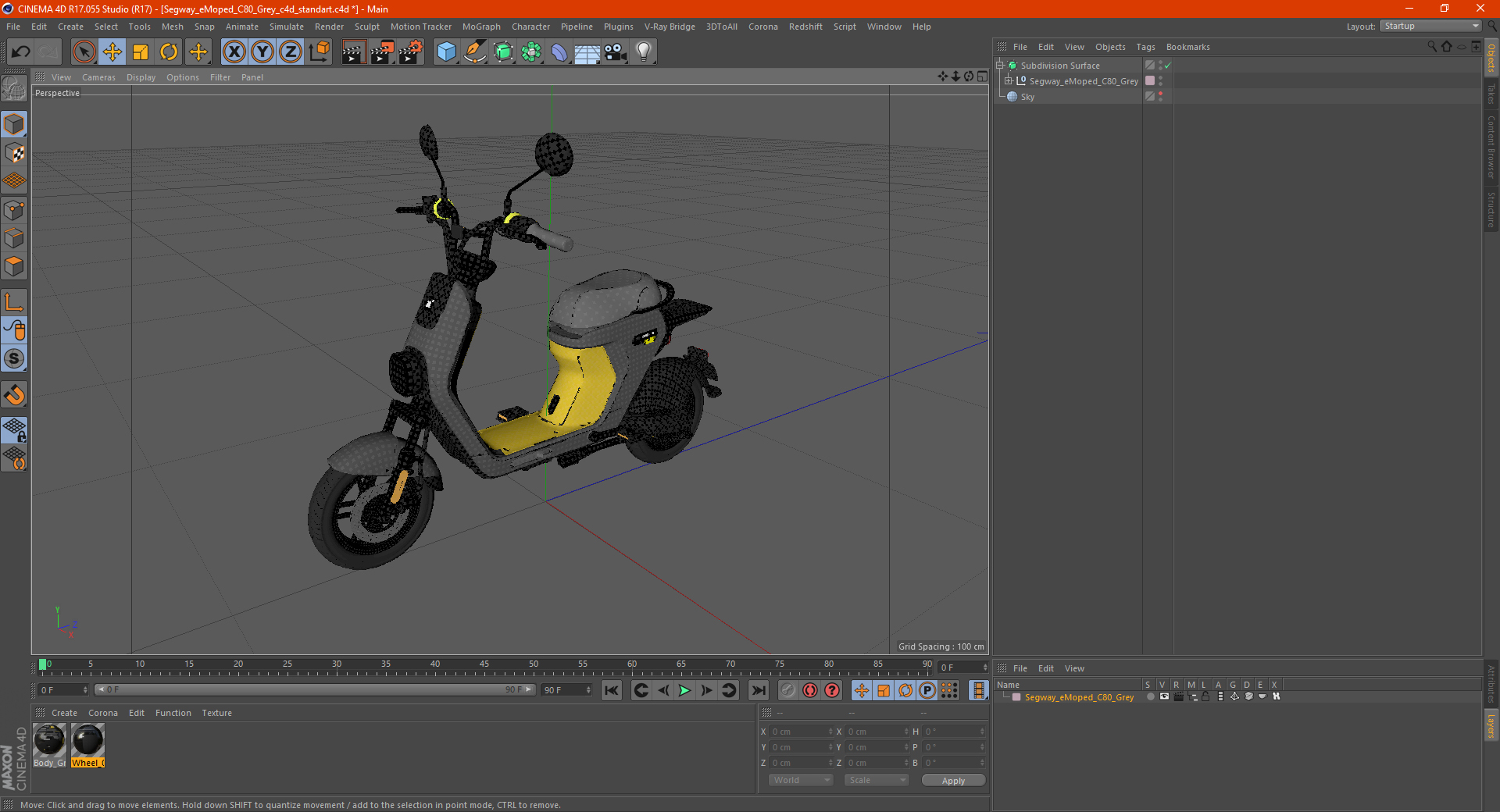Select the Body_Grey material thumbnail

(49, 746)
